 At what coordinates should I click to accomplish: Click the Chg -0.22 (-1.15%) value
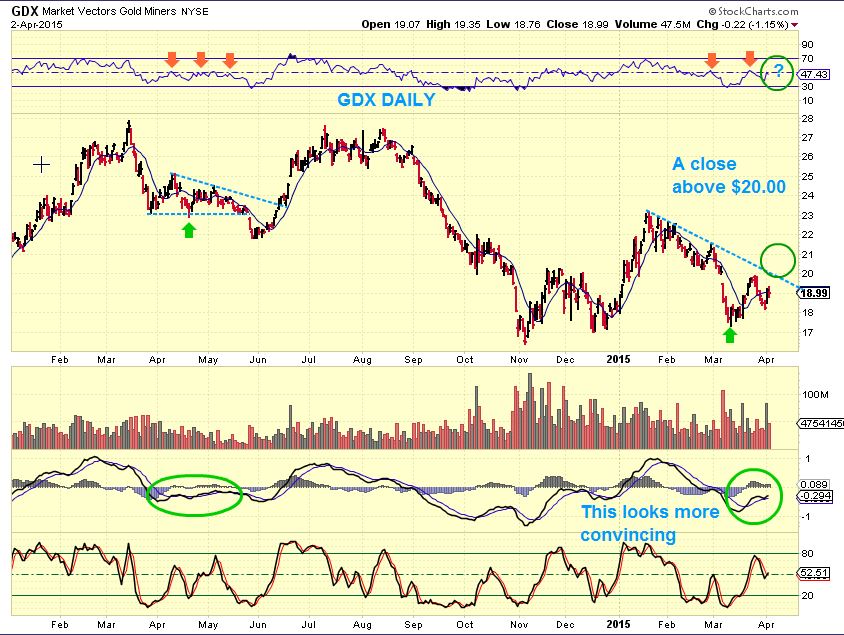(742, 24)
